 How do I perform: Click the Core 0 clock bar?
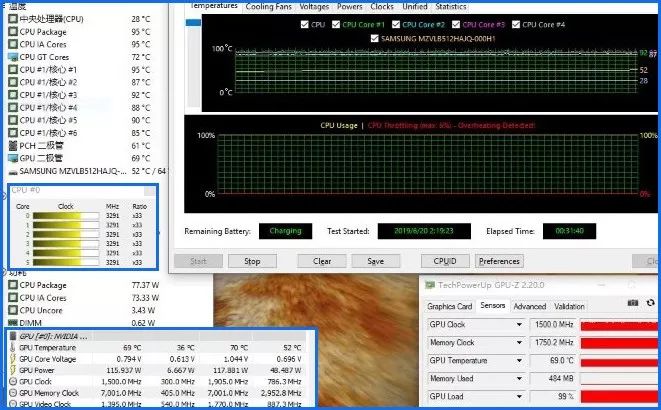point(66,216)
